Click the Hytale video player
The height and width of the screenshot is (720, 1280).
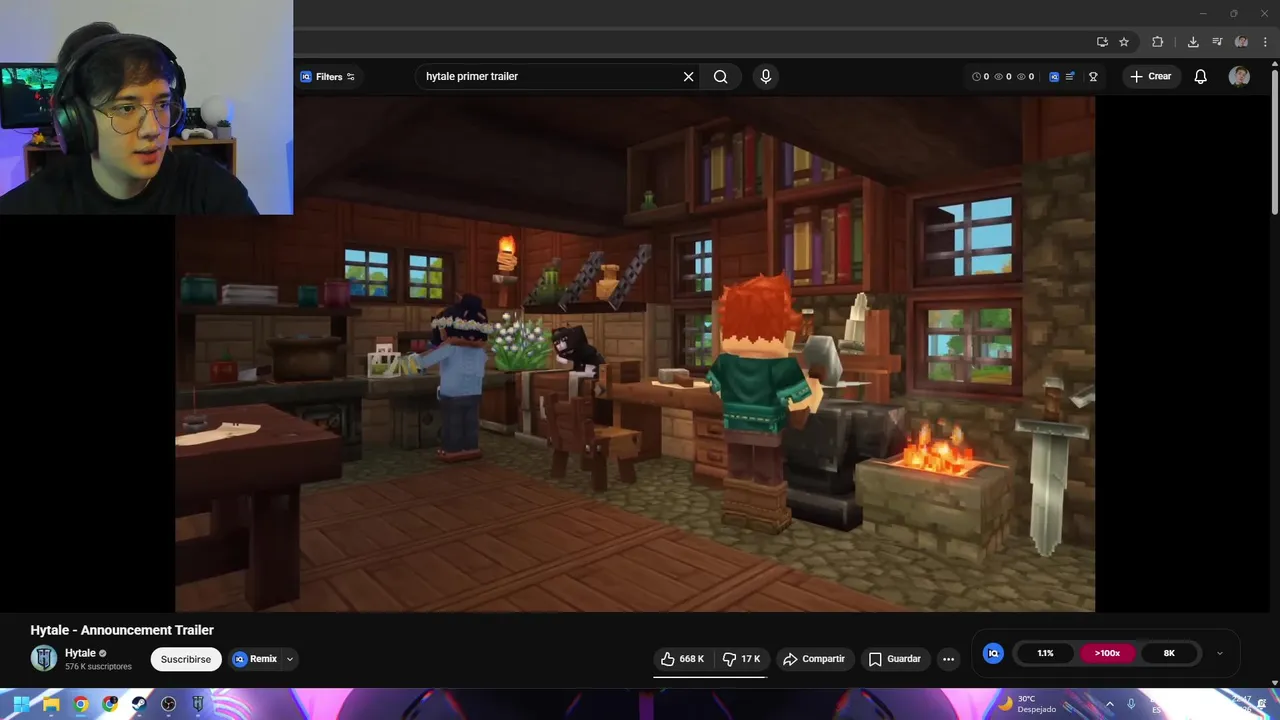click(x=635, y=353)
